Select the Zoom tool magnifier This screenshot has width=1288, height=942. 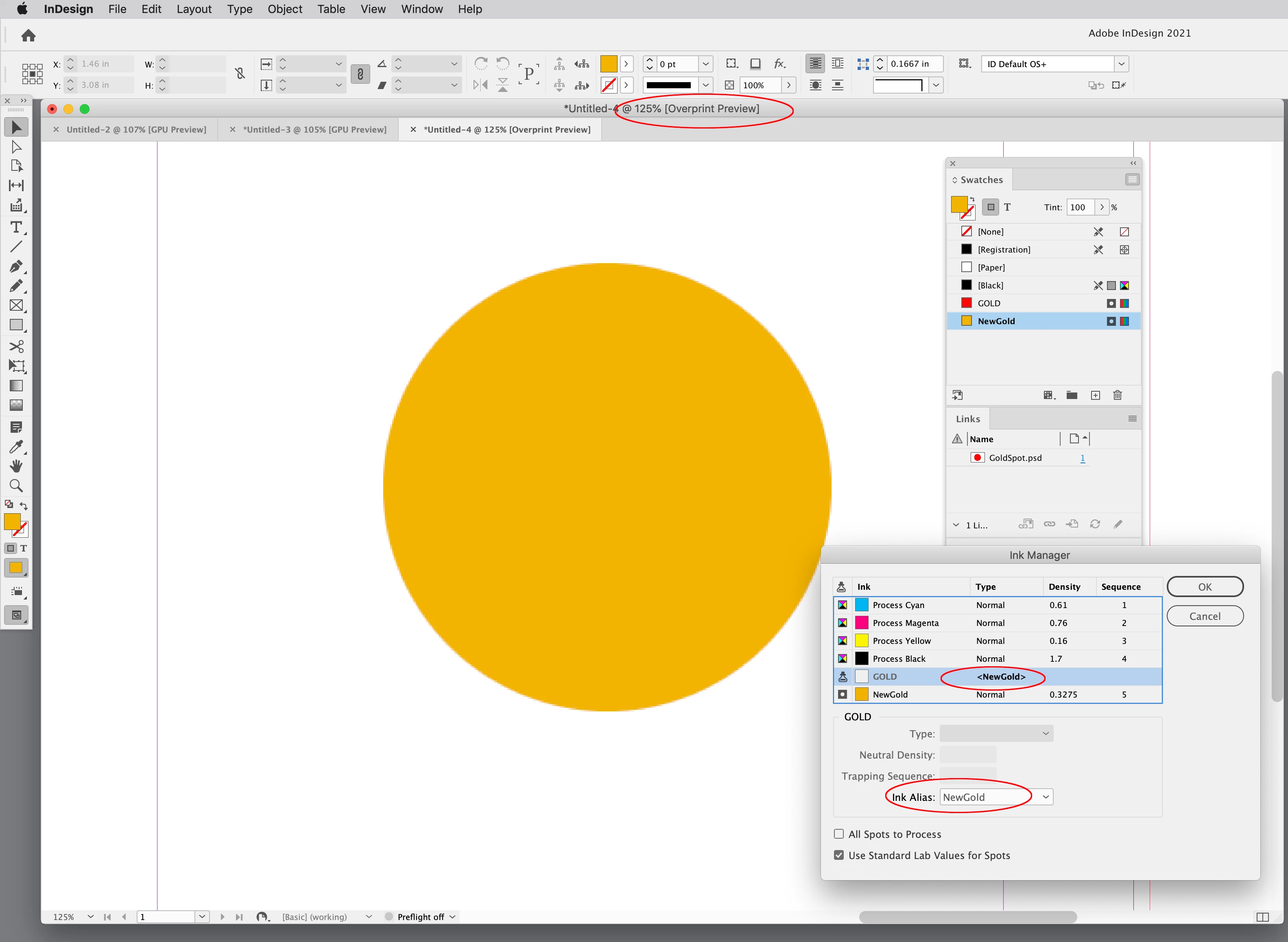[16, 486]
